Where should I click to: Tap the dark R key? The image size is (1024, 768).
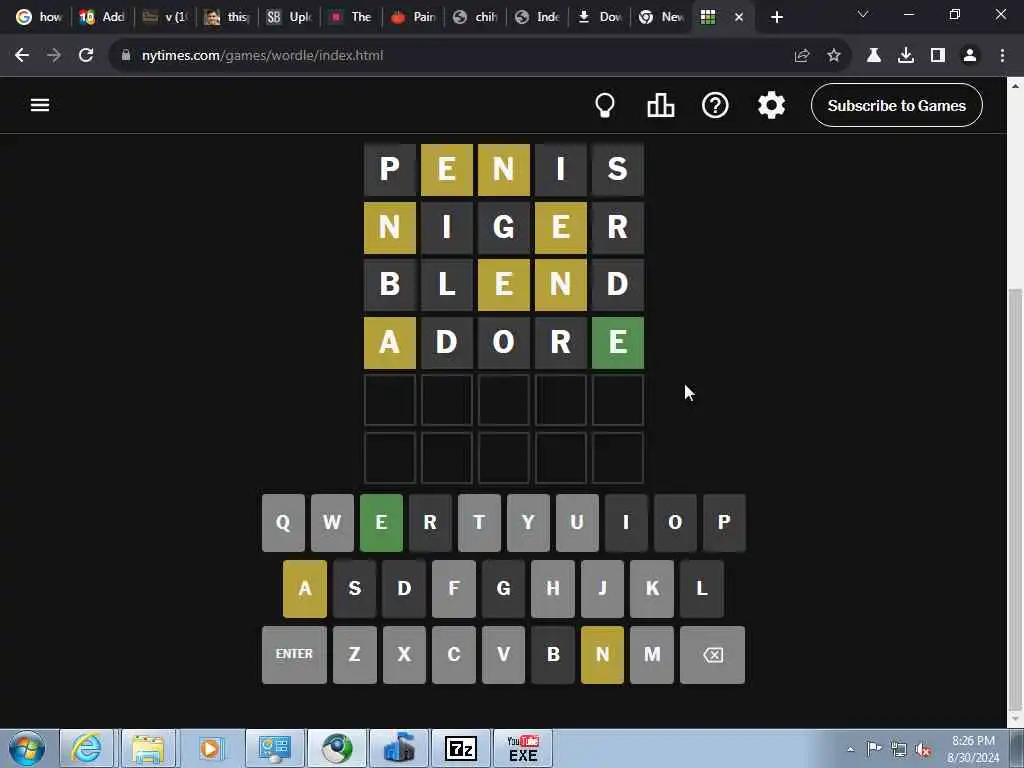click(x=430, y=522)
